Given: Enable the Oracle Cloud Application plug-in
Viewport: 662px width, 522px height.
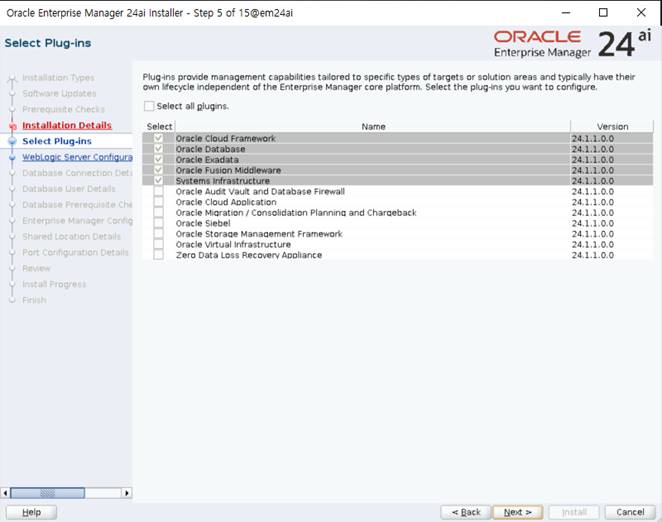Looking at the screenshot, I should point(158,202).
